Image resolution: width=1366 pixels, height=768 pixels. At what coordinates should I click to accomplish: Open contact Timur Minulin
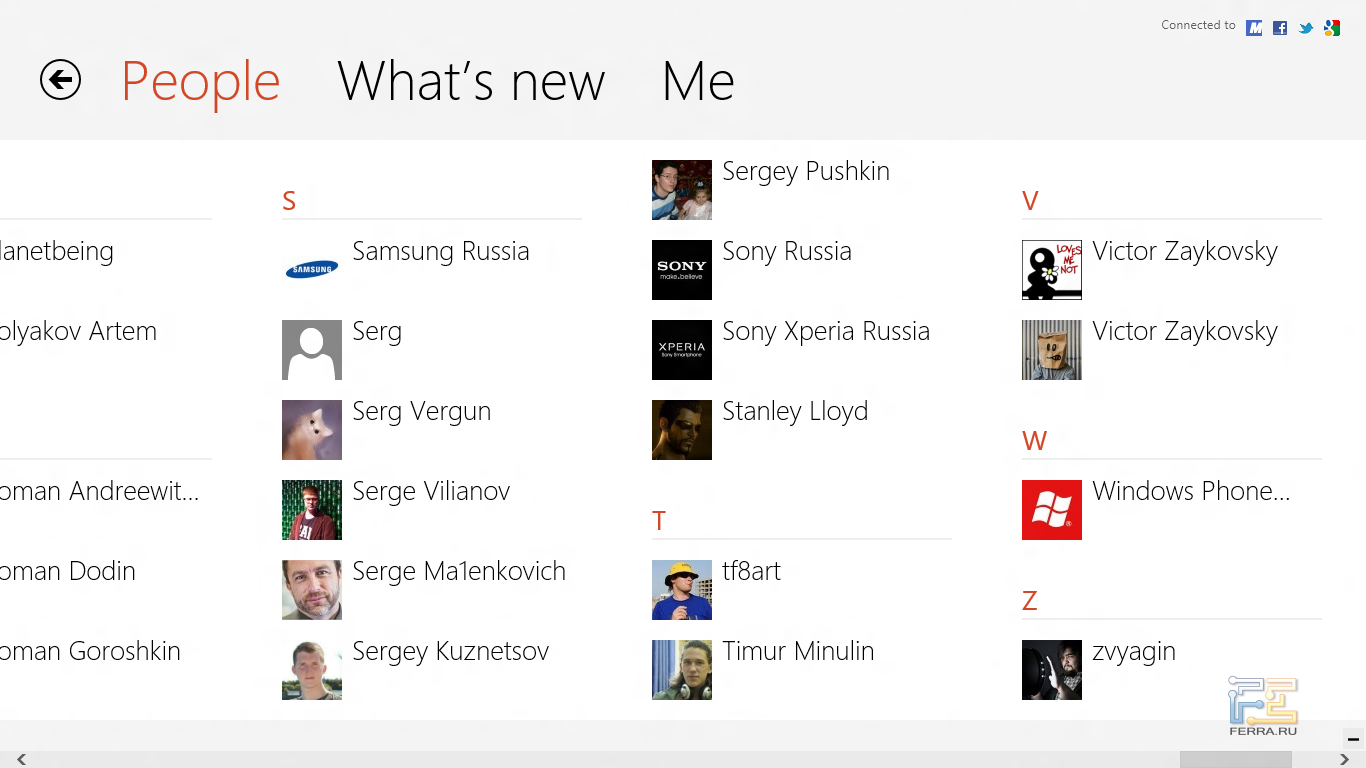798,651
